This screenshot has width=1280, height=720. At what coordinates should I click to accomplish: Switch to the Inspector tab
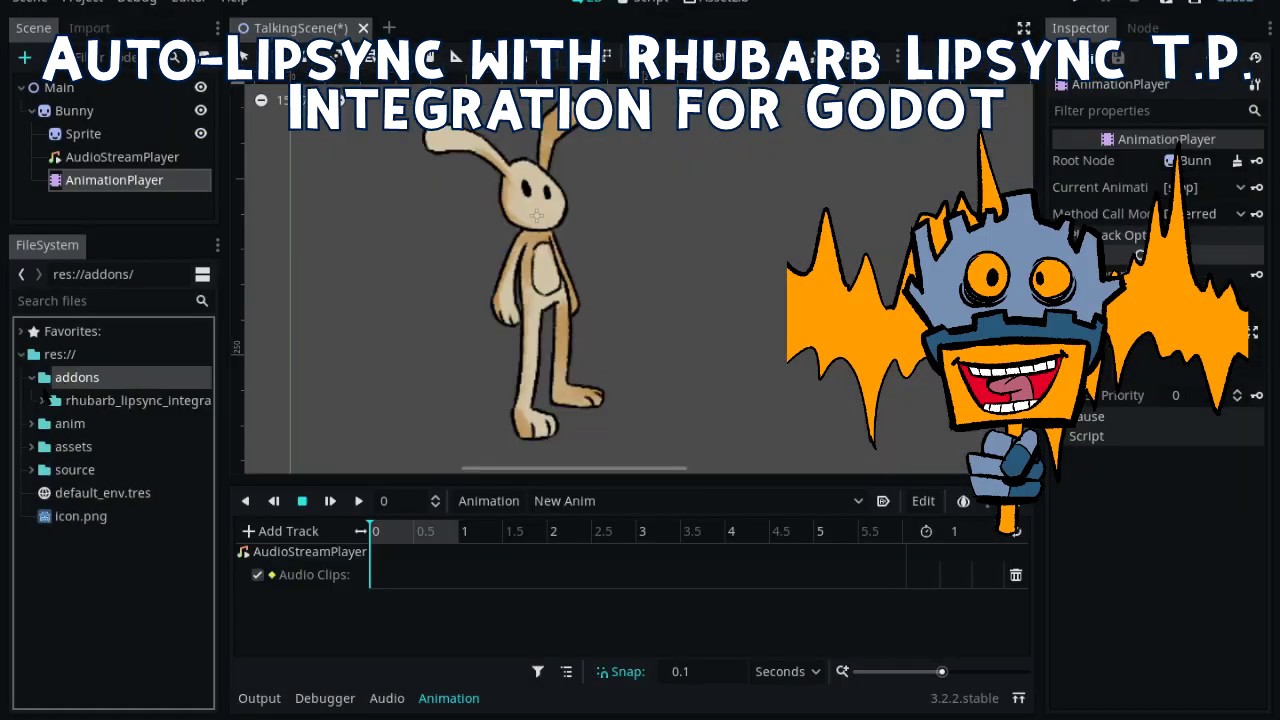click(1080, 28)
